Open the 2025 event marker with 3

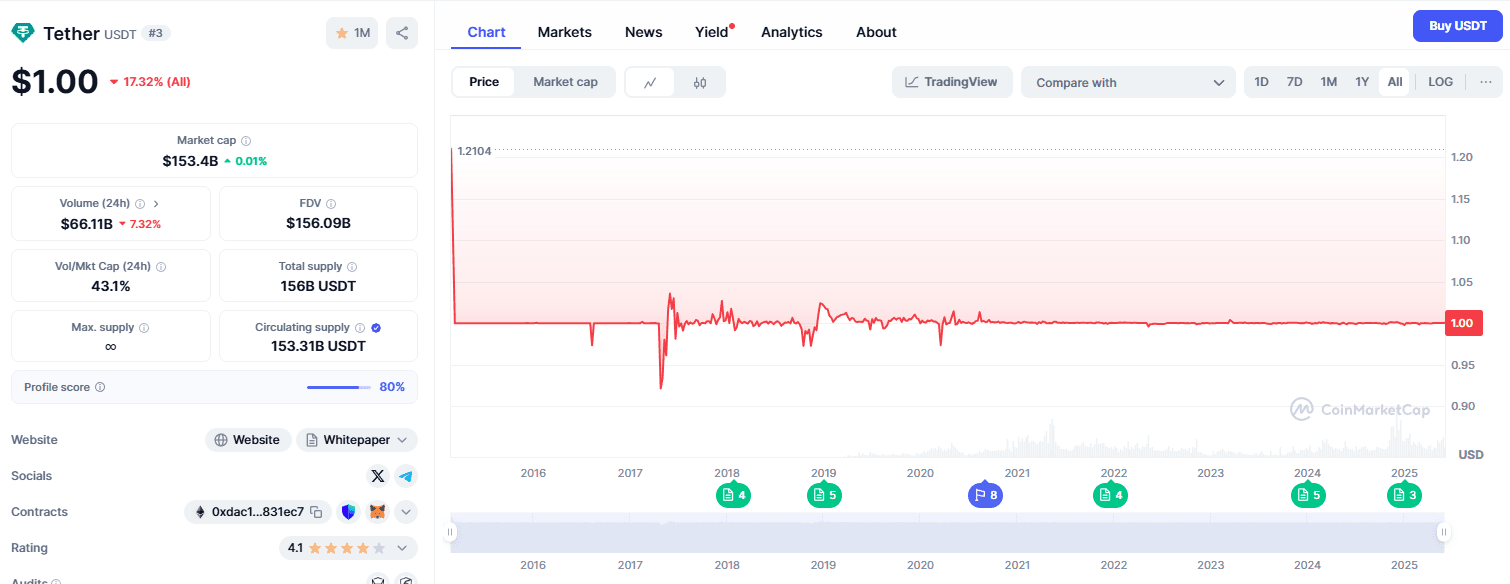[1404, 494]
